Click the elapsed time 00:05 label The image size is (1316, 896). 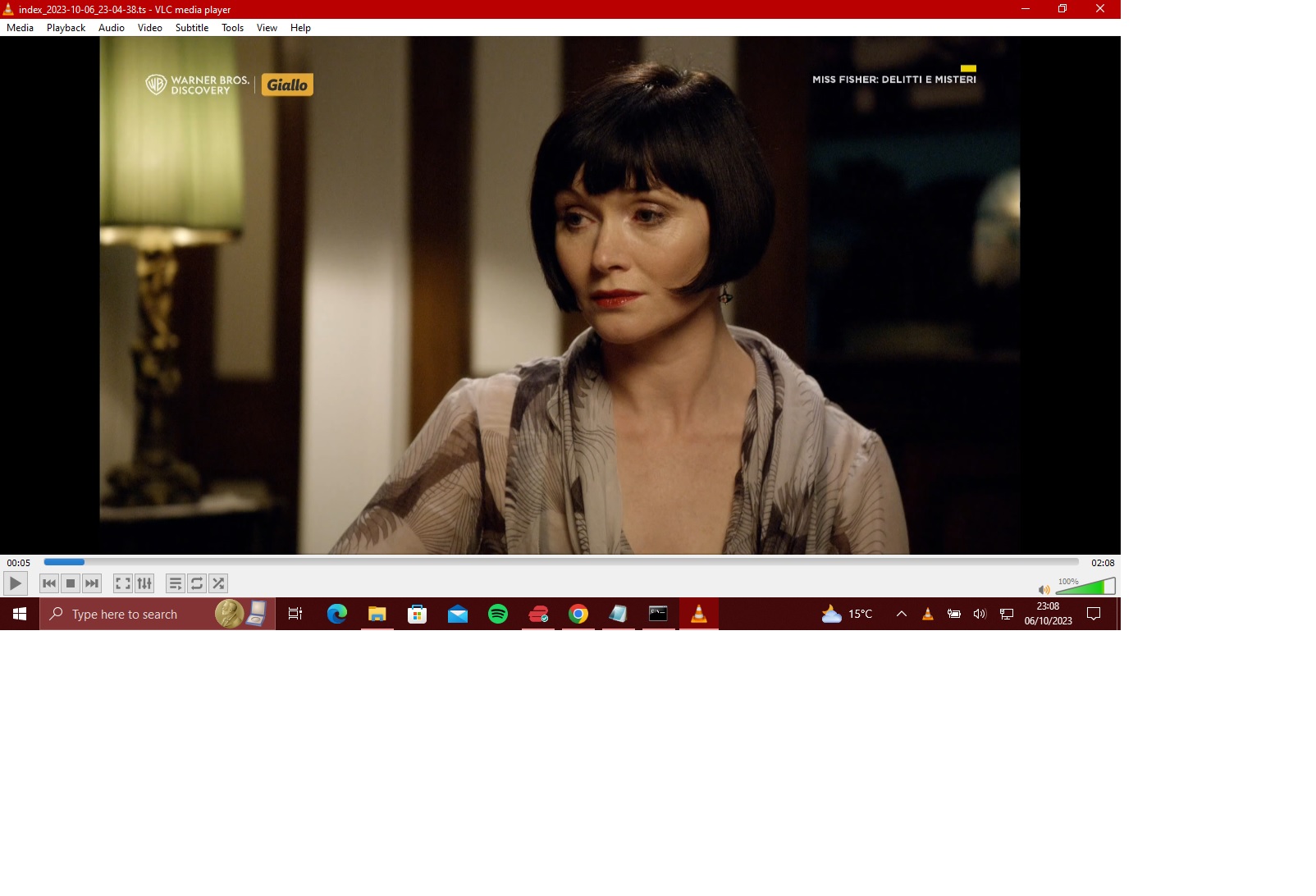click(x=18, y=563)
